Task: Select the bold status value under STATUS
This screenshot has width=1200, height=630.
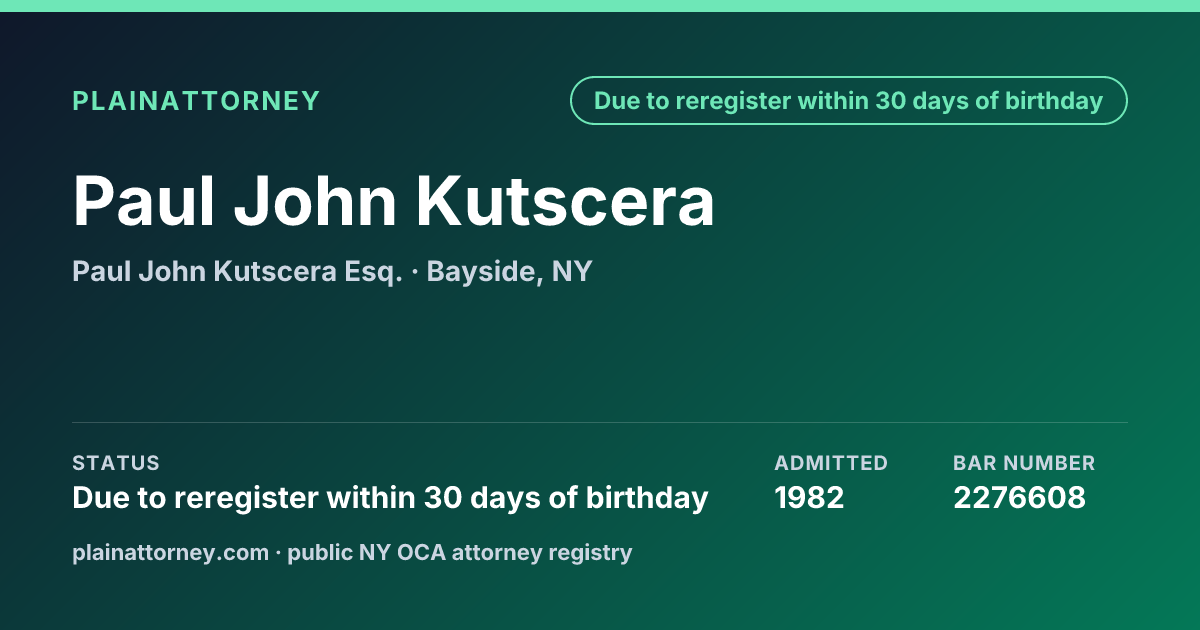Action: pyautogui.click(x=391, y=497)
